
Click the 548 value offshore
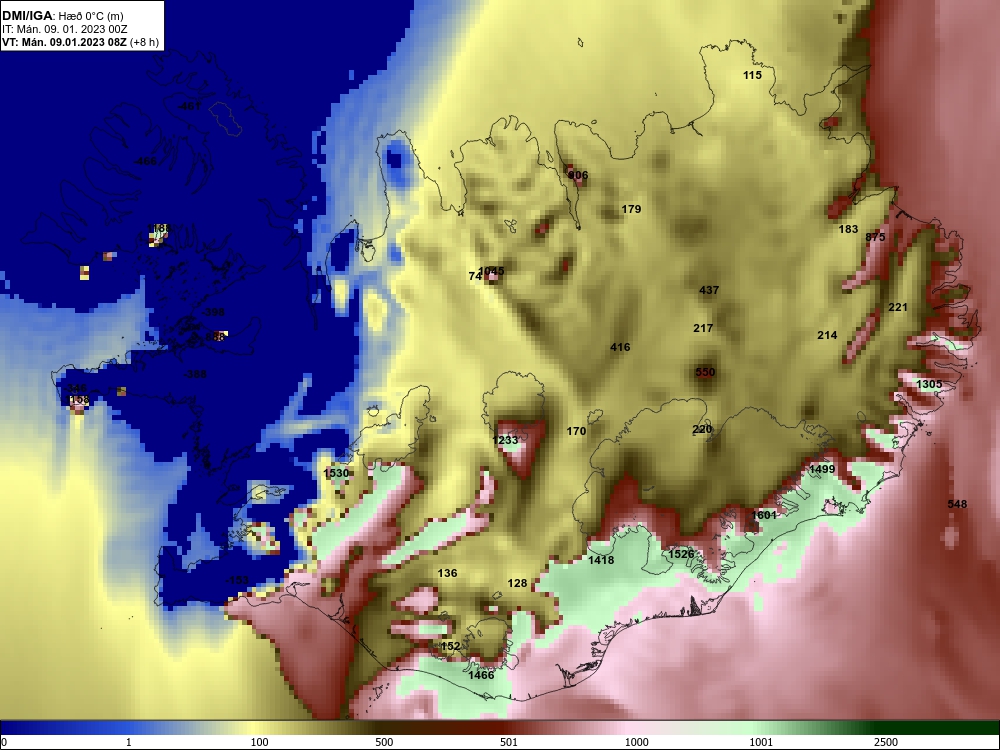[957, 504]
